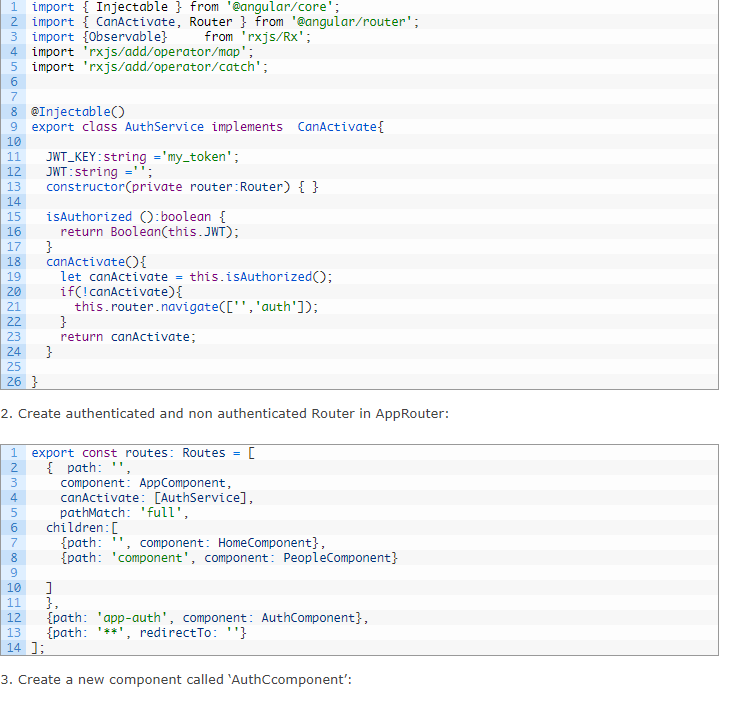Select the 'export const routes: Routes = [' line
Viewport: 729px width, 704px height.
143,453
